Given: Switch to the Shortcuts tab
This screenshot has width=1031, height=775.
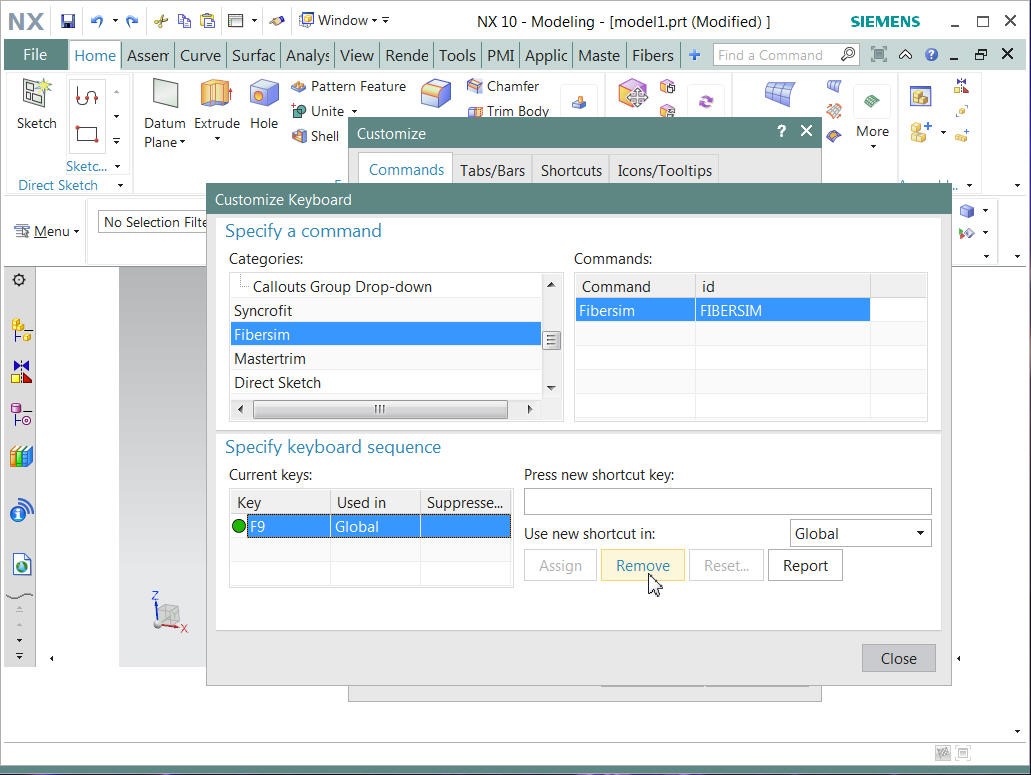Looking at the screenshot, I should pyautogui.click(x=570, y=169).
